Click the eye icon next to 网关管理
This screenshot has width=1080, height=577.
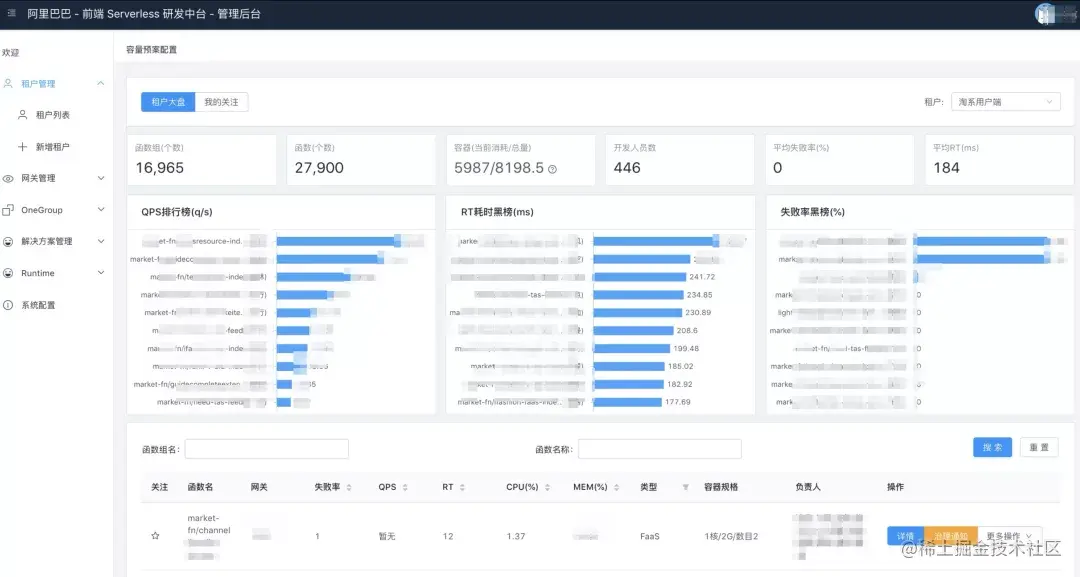tap(8, 178)
